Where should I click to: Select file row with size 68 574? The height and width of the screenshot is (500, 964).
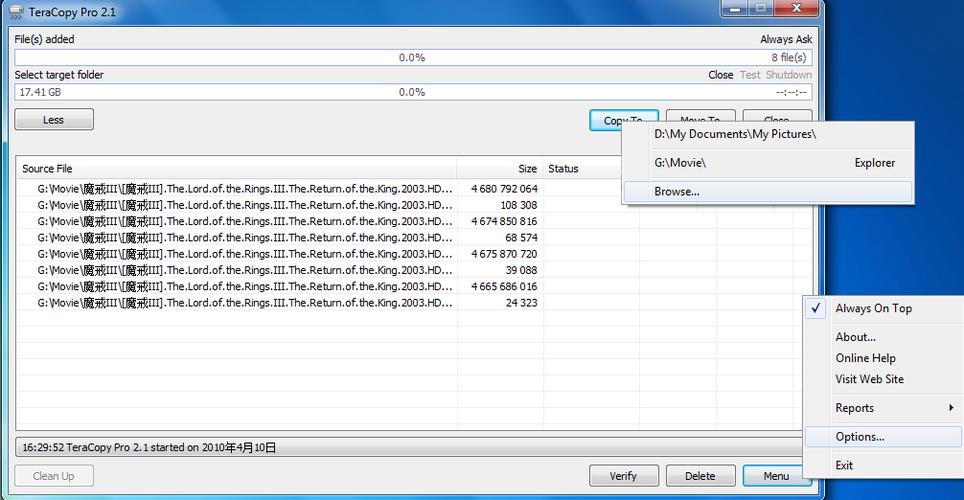point(413,237)
